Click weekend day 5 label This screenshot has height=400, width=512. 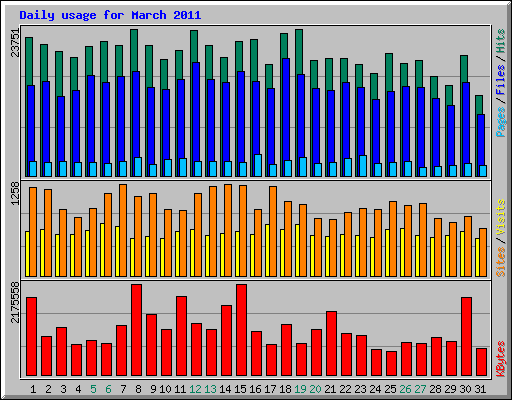tap(93, 389)
